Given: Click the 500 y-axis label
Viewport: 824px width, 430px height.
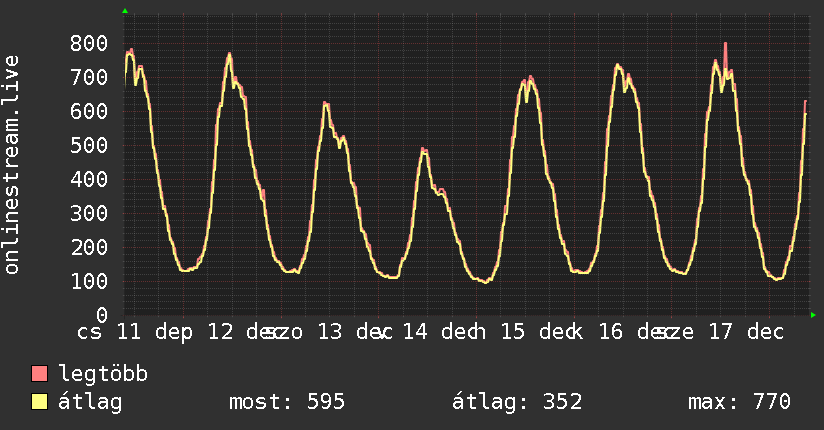Looking at the screenshot, I should pyautogui.click(x=89, y=145).
